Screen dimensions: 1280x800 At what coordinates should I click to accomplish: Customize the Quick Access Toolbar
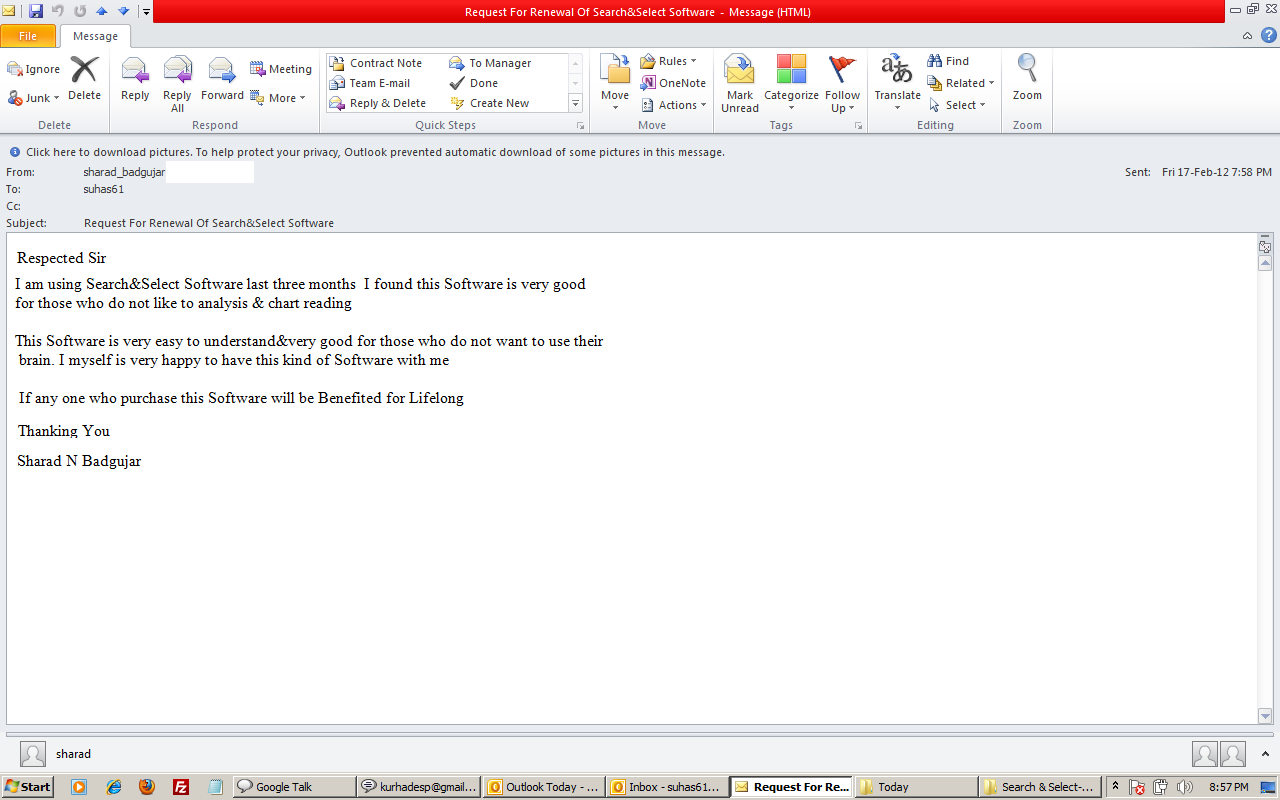[146, 12]
